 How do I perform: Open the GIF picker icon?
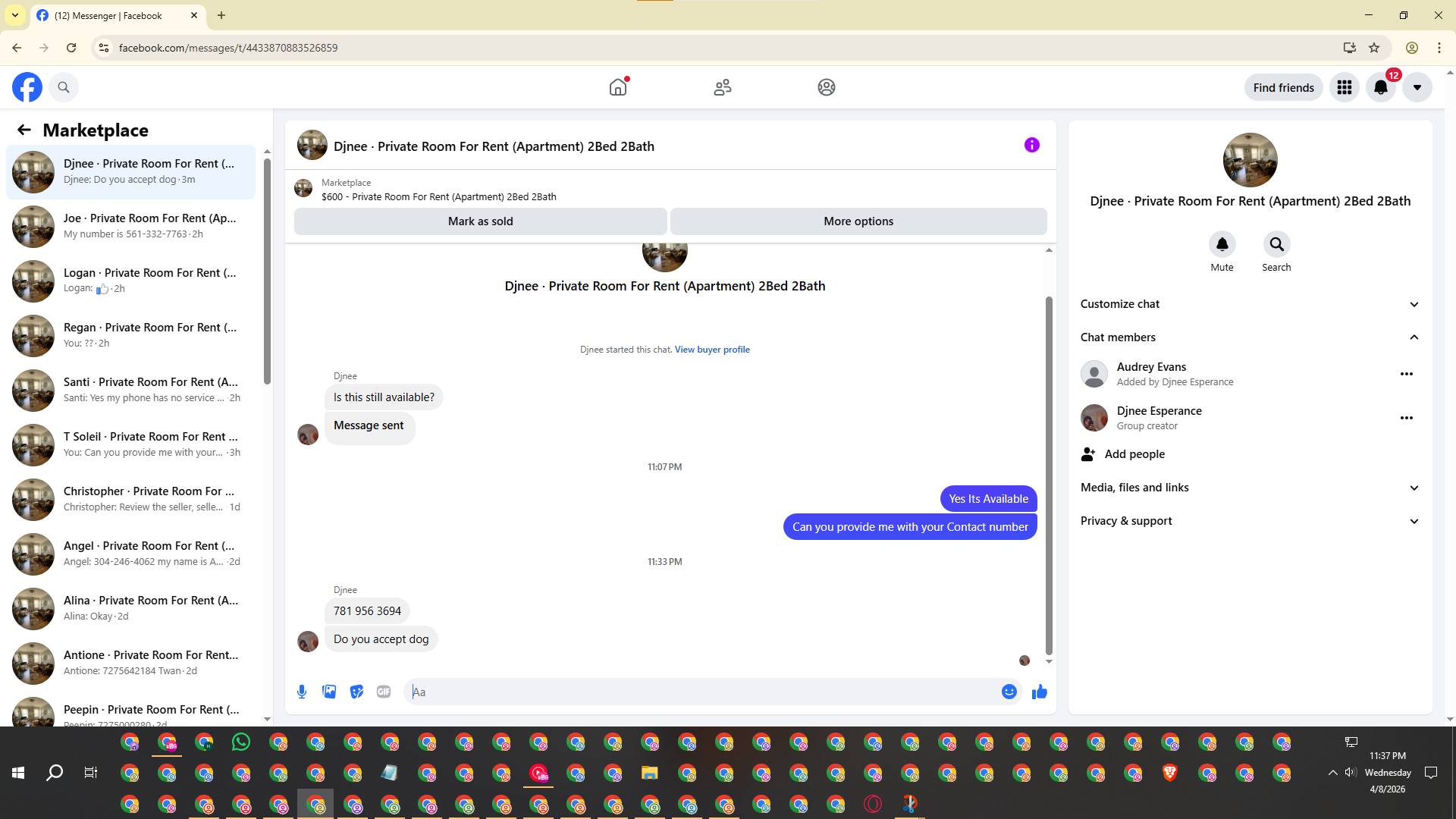pyautogui.click(x=384, y=692)
